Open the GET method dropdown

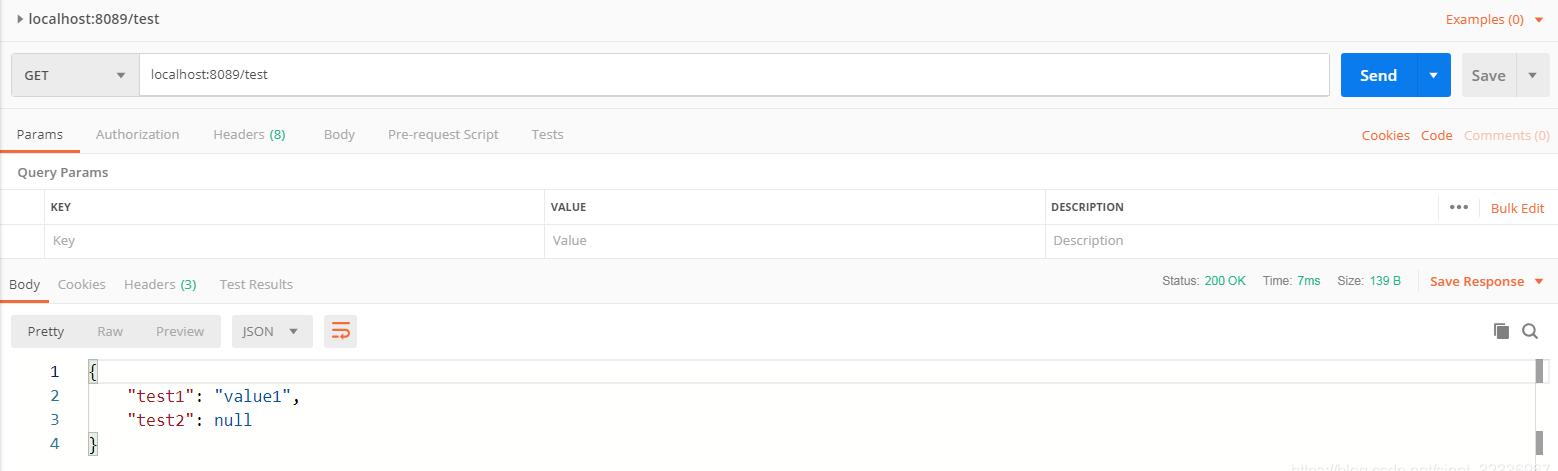coord(75,75)
